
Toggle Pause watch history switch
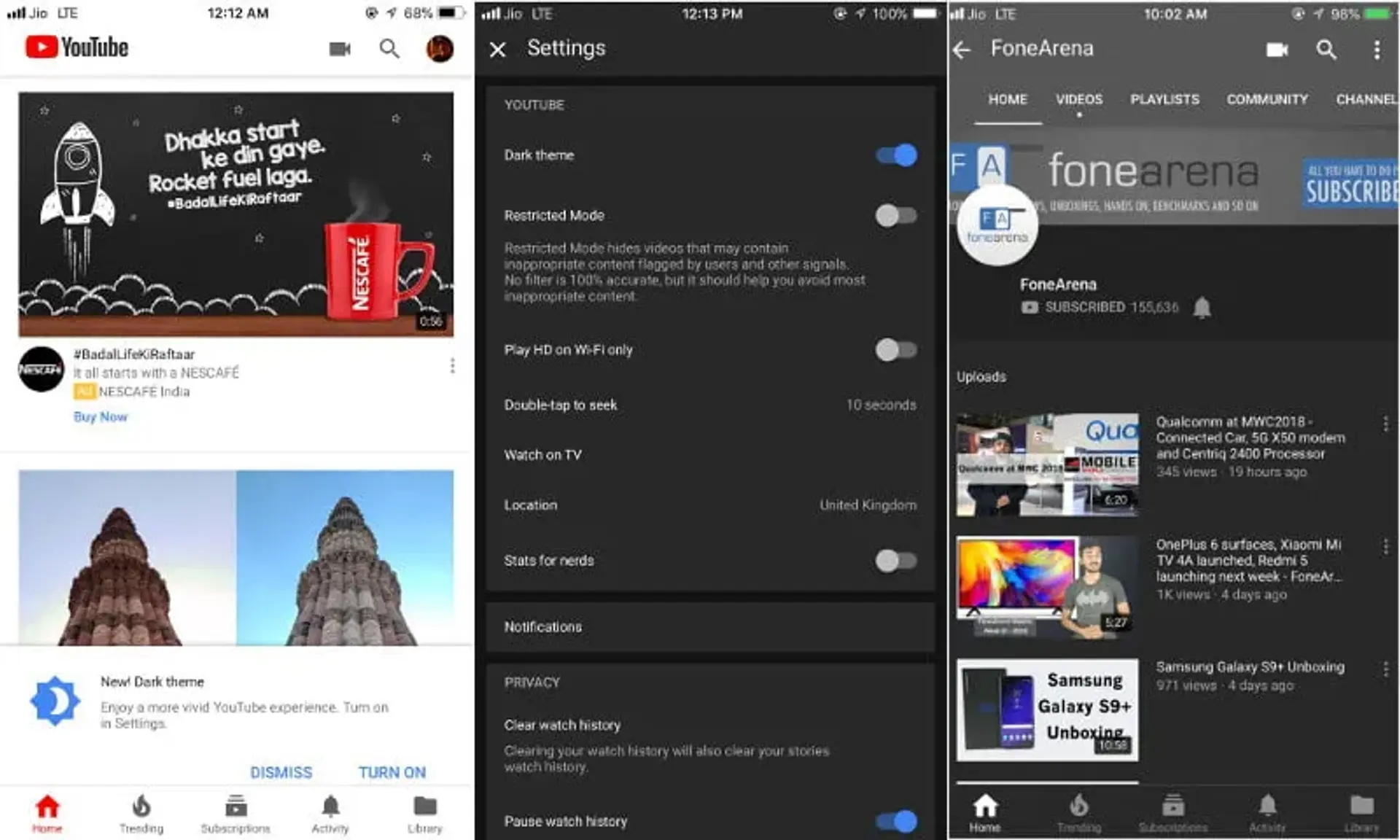coord(897,822)
